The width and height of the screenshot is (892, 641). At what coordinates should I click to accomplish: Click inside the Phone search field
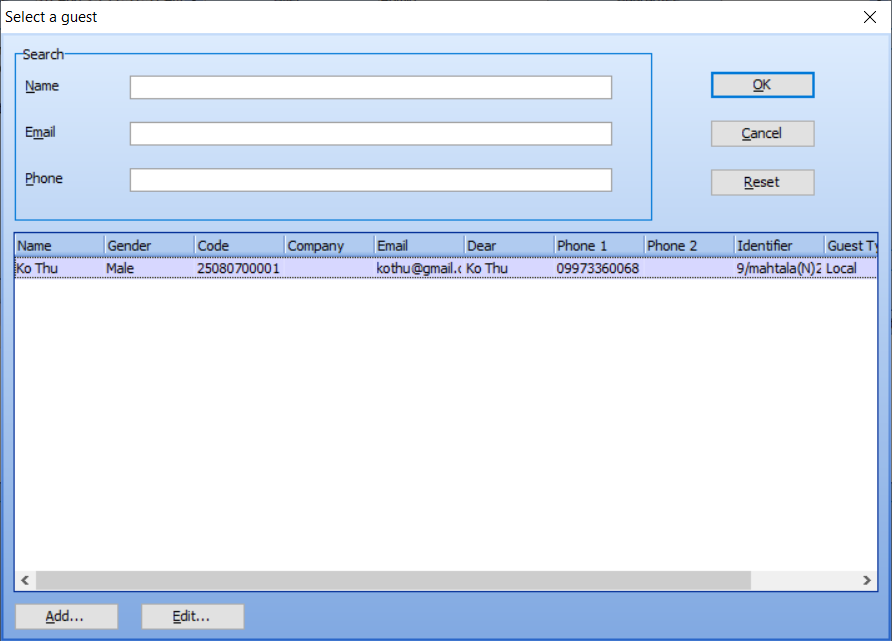(370, 179)
